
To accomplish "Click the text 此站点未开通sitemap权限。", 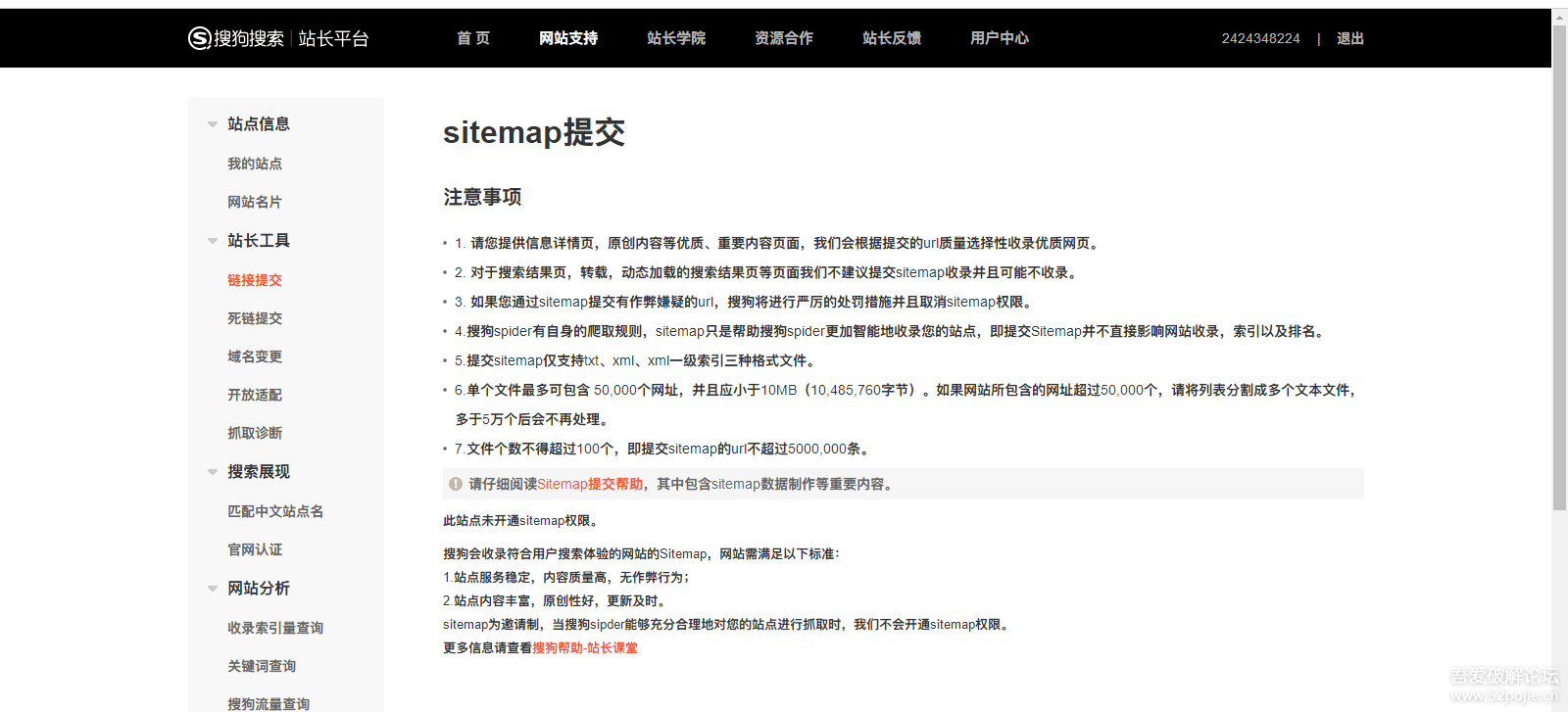I will [522, 521].
